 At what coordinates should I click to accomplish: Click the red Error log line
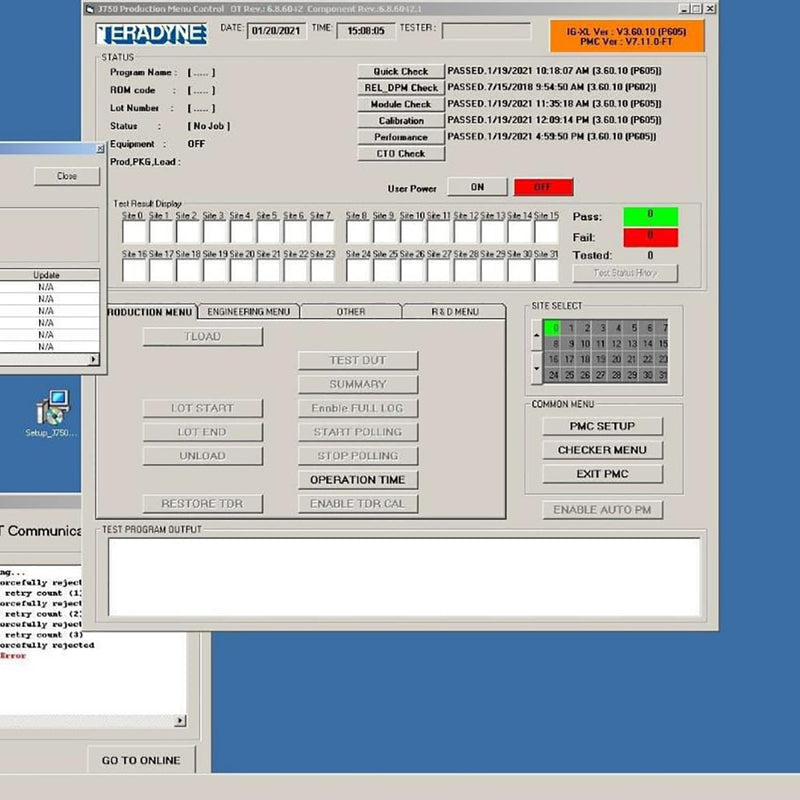click(13, 656)
